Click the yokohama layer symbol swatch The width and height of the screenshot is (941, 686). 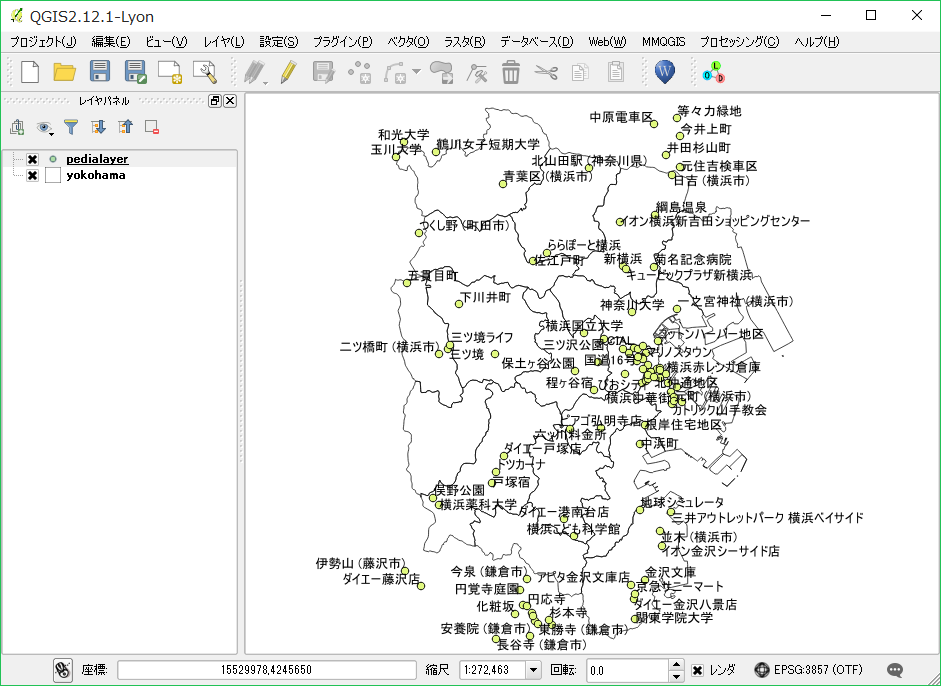(x=53, y=175)
